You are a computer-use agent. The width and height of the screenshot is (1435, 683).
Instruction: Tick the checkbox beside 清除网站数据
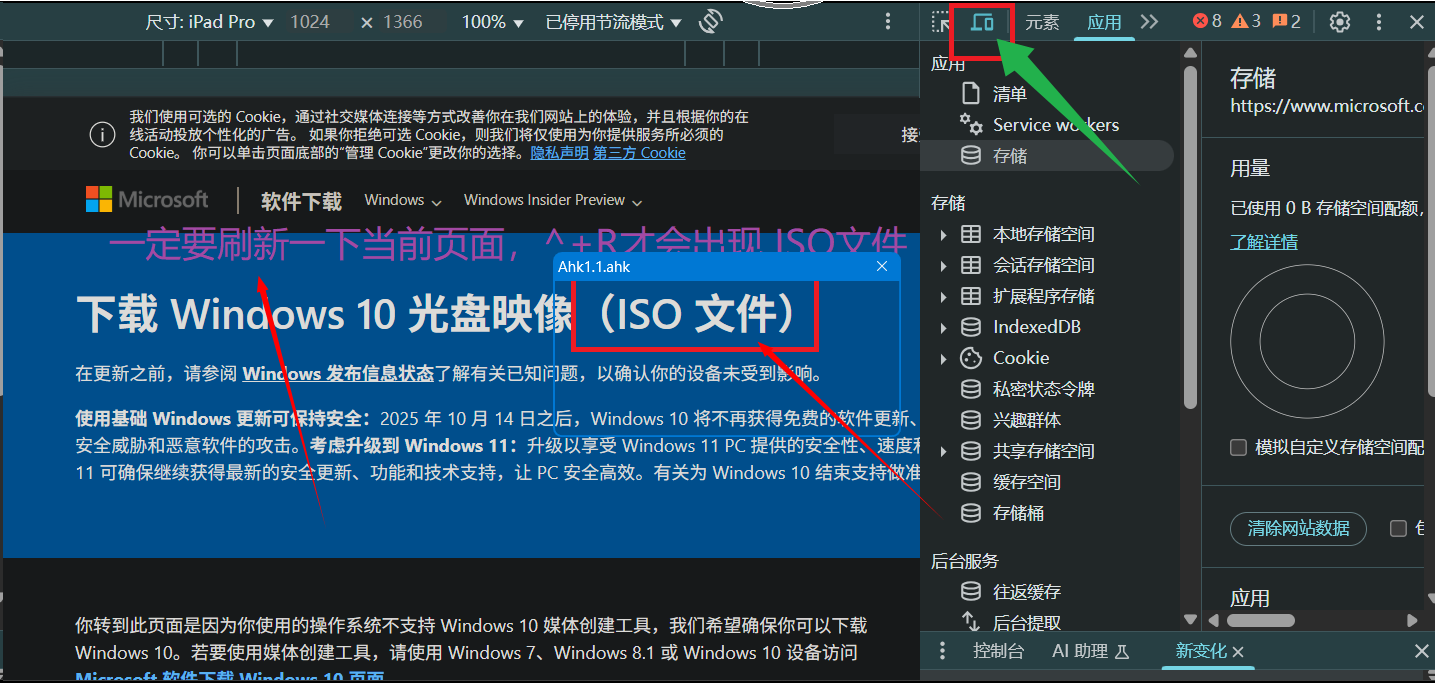1398,528
